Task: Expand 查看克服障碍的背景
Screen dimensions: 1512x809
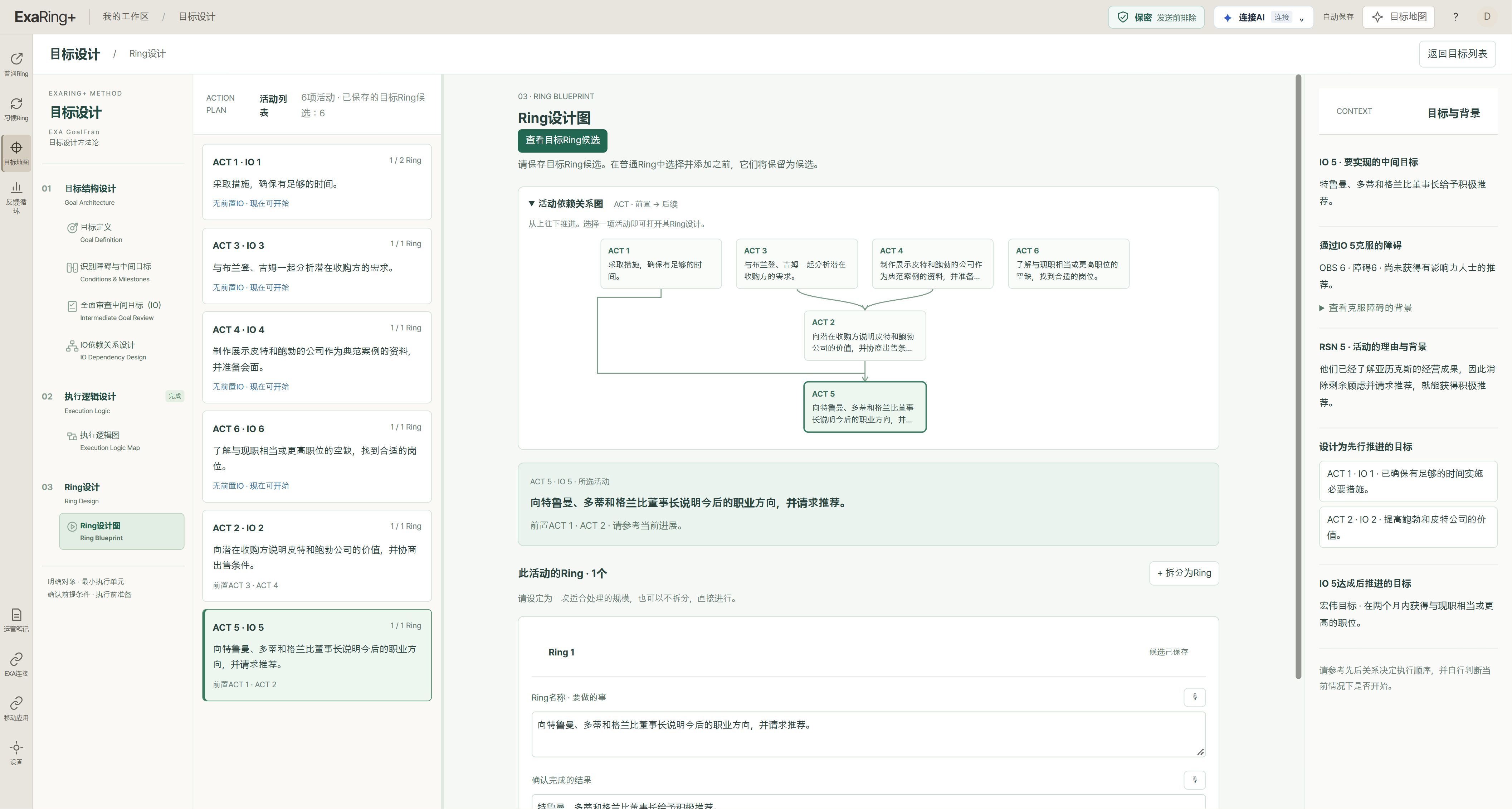Action: [1365, 307]
